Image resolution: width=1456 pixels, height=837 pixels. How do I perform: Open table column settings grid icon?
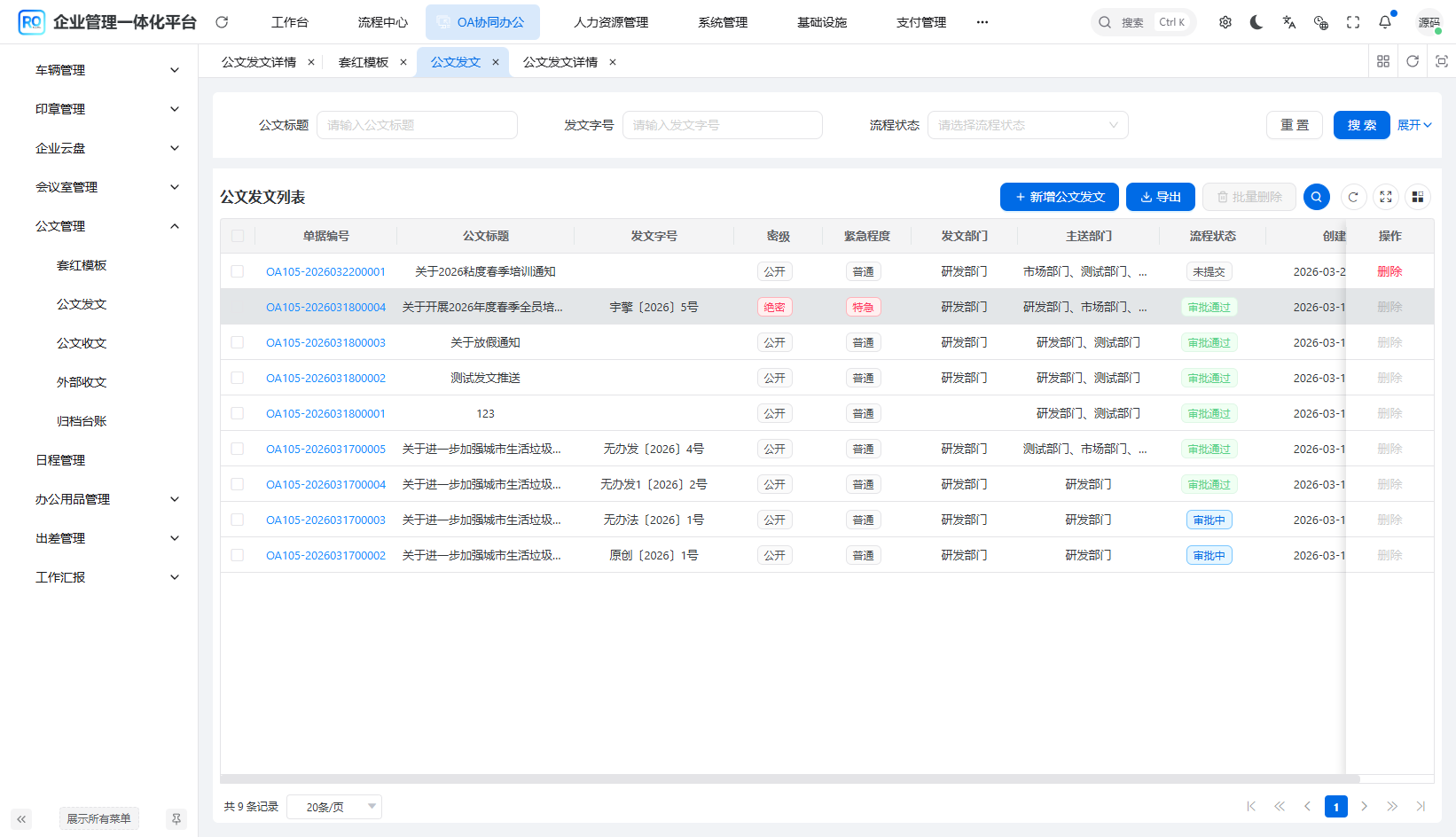click(x=1417, y=197)
